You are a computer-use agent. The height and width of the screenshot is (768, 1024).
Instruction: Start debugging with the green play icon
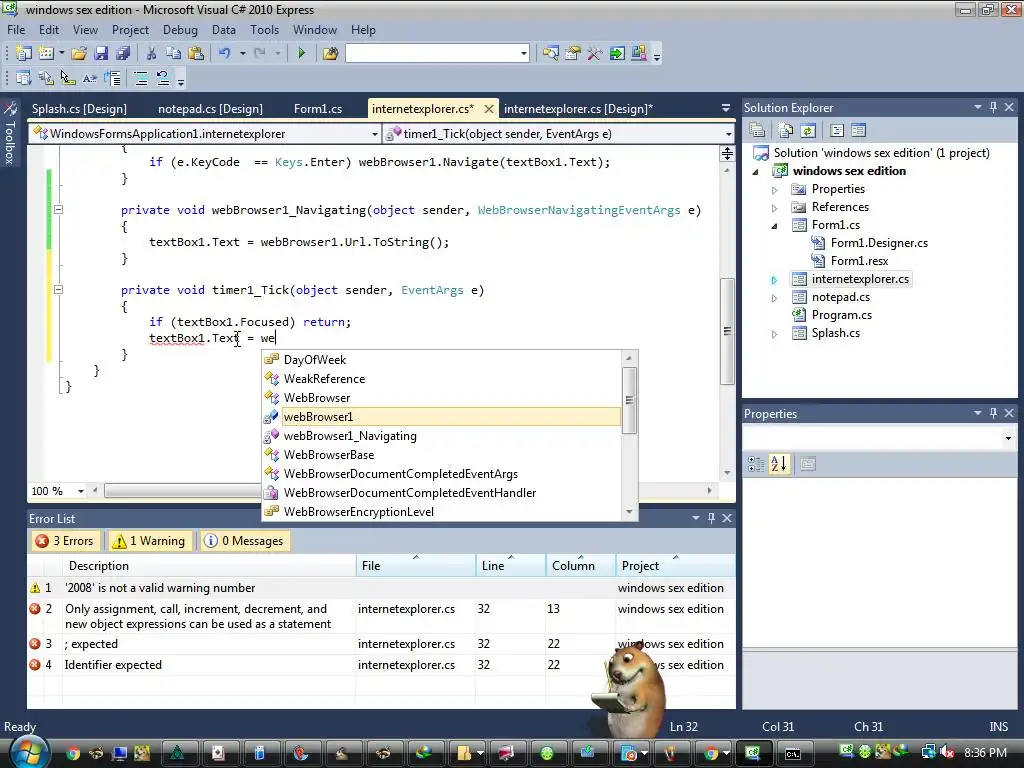tap(302, 54)
